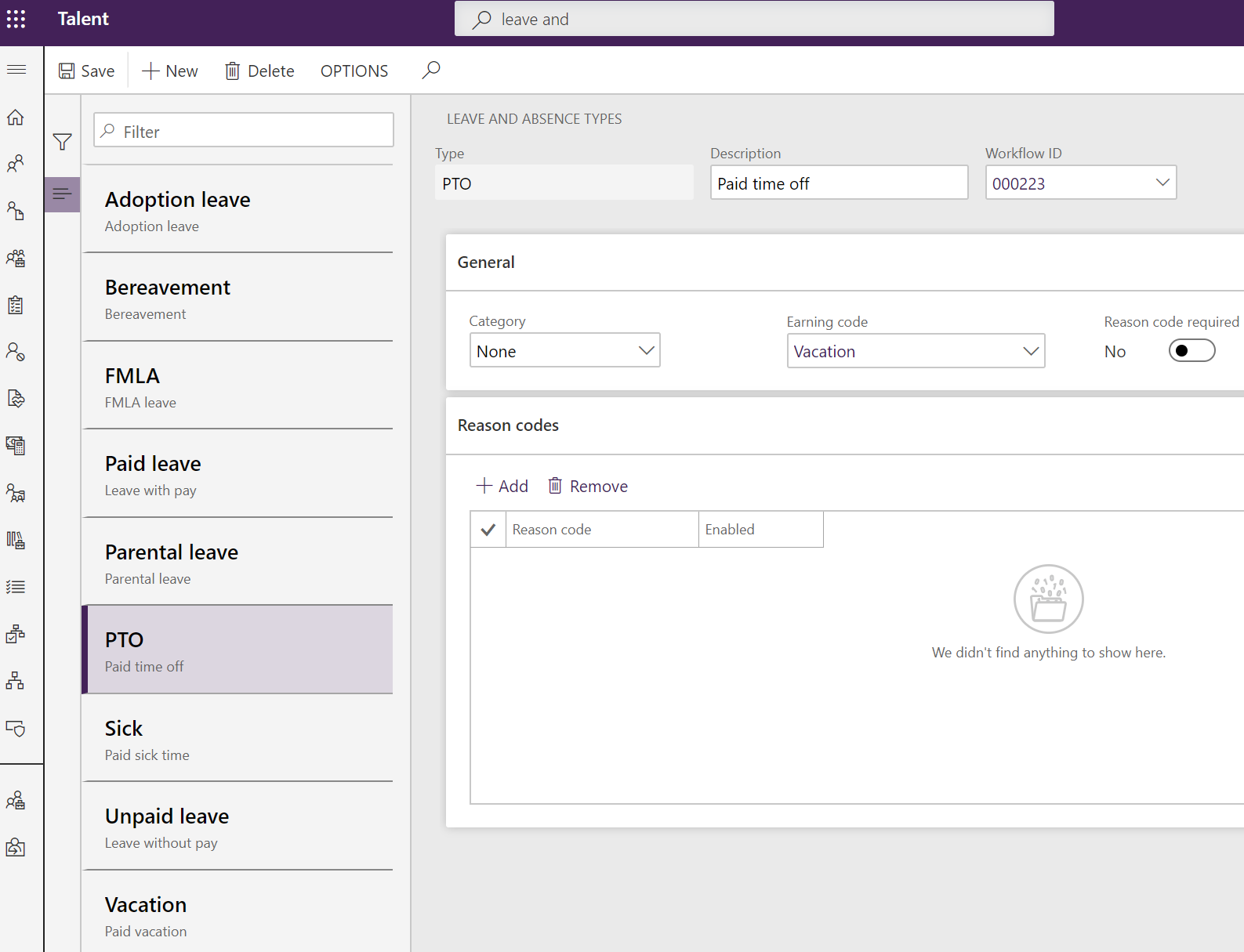Select the Sick leave type

coord(238,739)
